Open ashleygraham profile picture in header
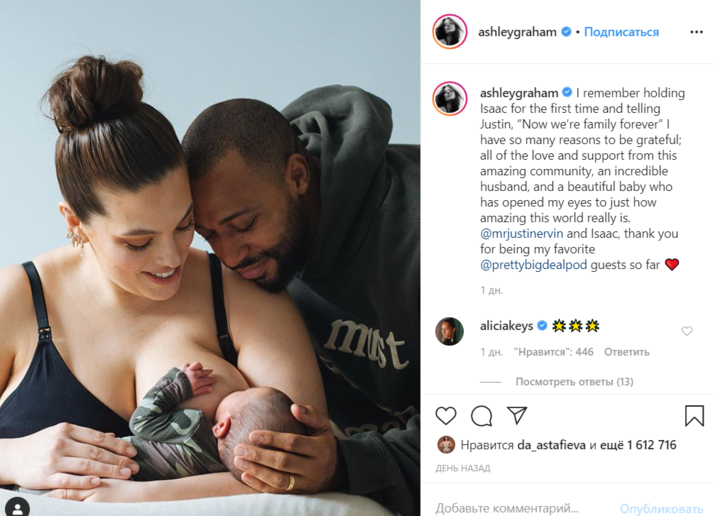 449,31
